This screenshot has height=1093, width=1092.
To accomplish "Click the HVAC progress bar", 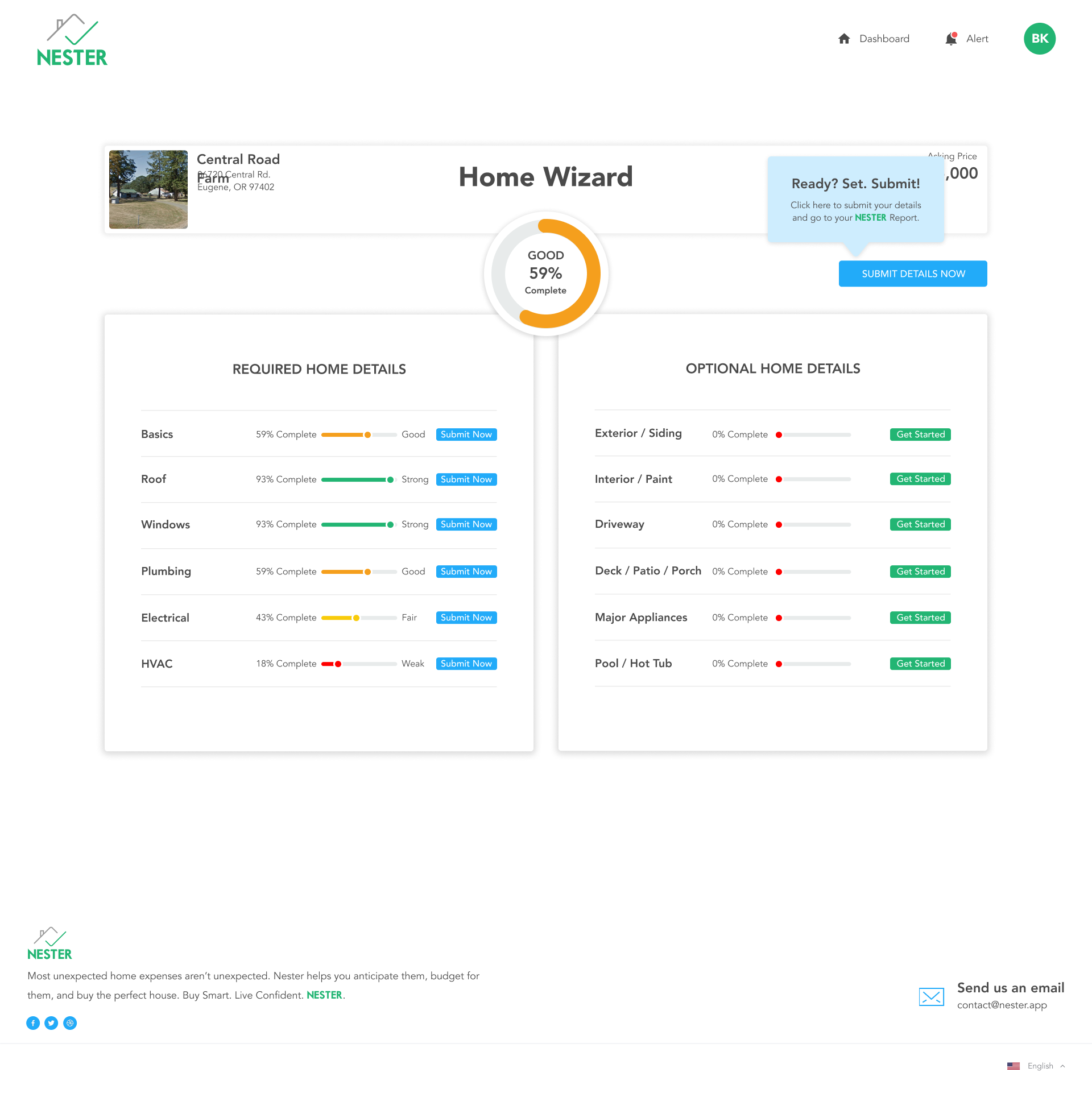I will (x=359, y=664).
